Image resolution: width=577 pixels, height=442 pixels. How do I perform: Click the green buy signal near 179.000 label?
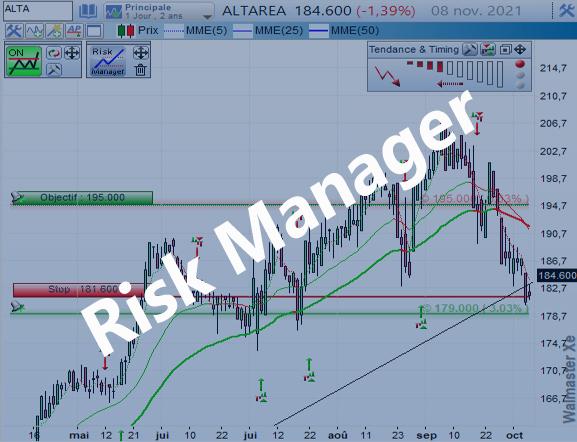[x=421, y=317]
